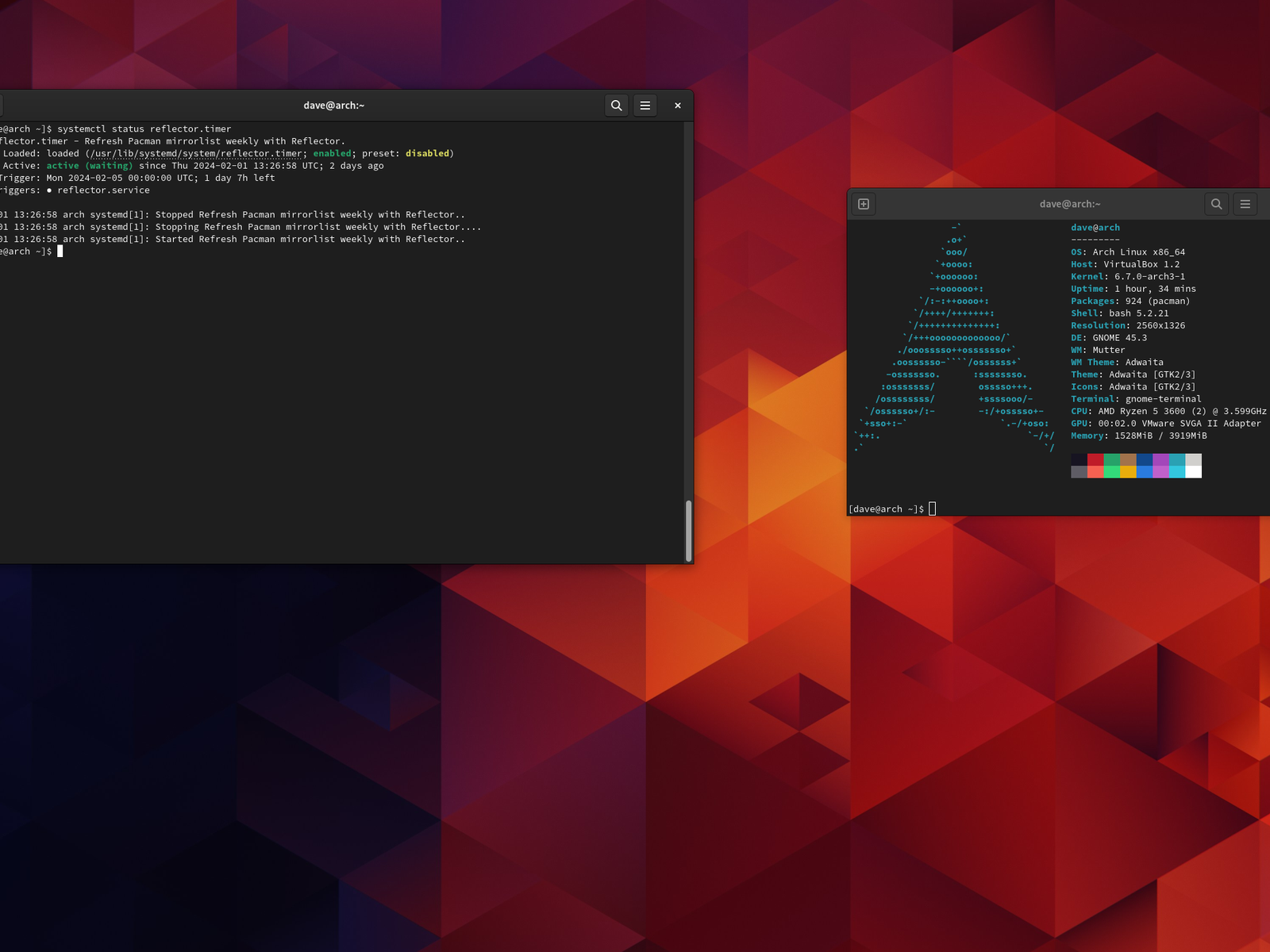Viewport: 1270px width, 952px height.
Task: Click the reflector.service trigger entry
Action: tap(103, 190)
